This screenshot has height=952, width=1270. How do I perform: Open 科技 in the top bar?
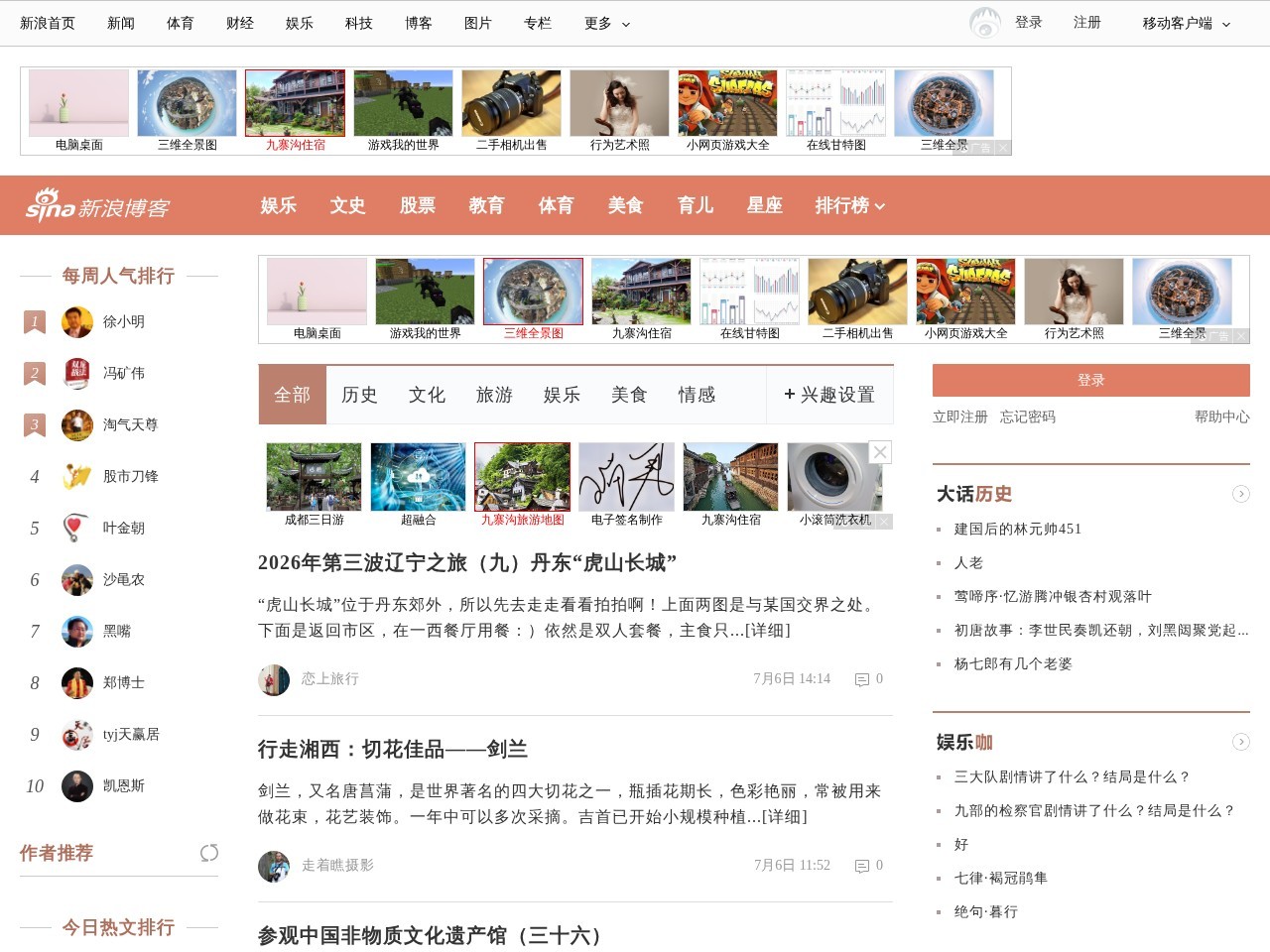(x=359, y=23)
